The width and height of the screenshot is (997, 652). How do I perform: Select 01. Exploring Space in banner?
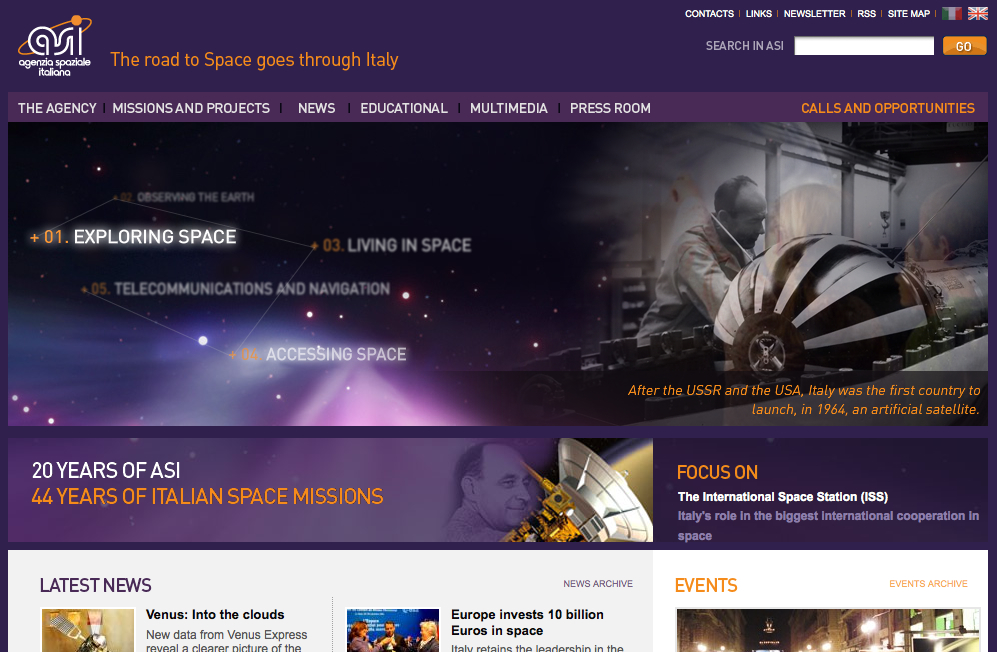[154, 237]
